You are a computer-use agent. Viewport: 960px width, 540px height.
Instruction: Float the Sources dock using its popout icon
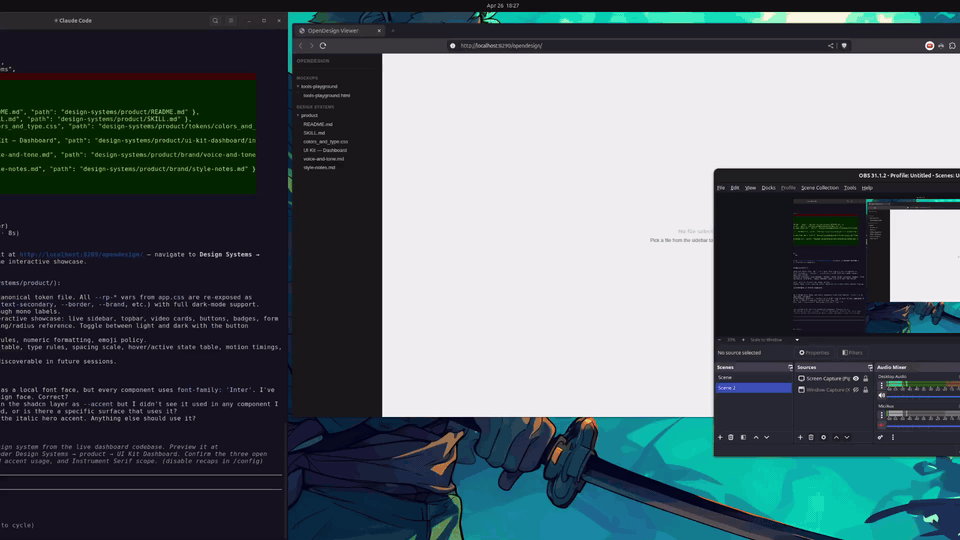coord(870,367)
